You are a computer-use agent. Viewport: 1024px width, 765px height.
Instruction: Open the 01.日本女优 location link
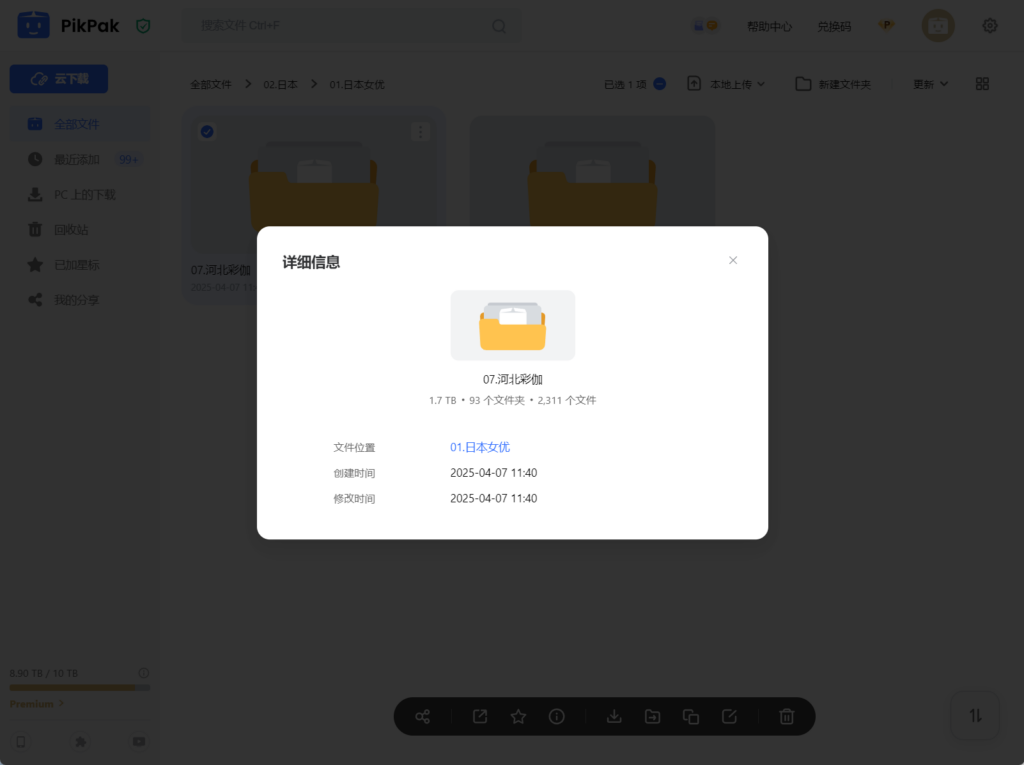click(x=479, y=448)
